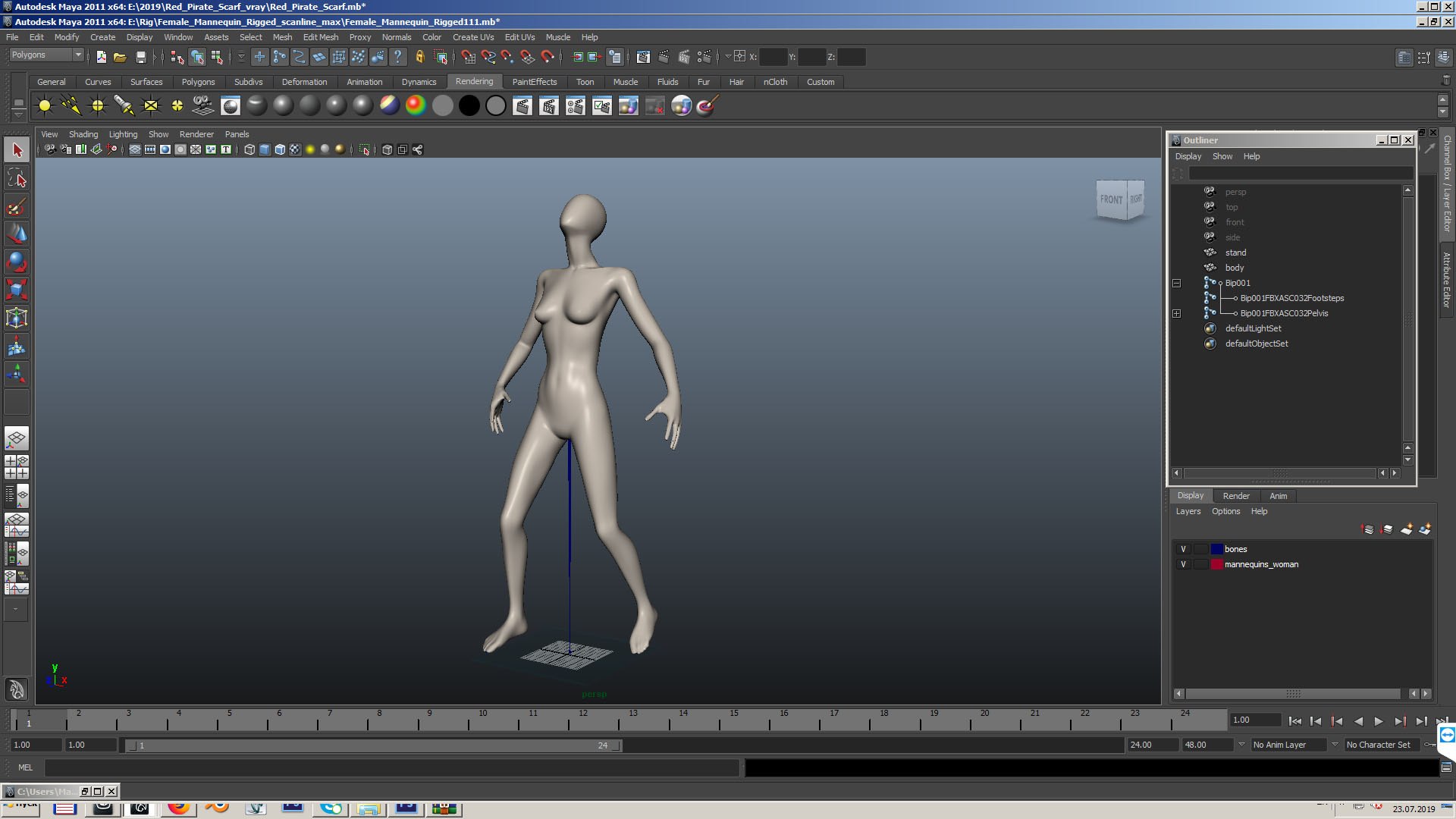Viewport: 1456px width, 819px height.
Task: Play the animation backwards
Action: (x=1358, y=721)
